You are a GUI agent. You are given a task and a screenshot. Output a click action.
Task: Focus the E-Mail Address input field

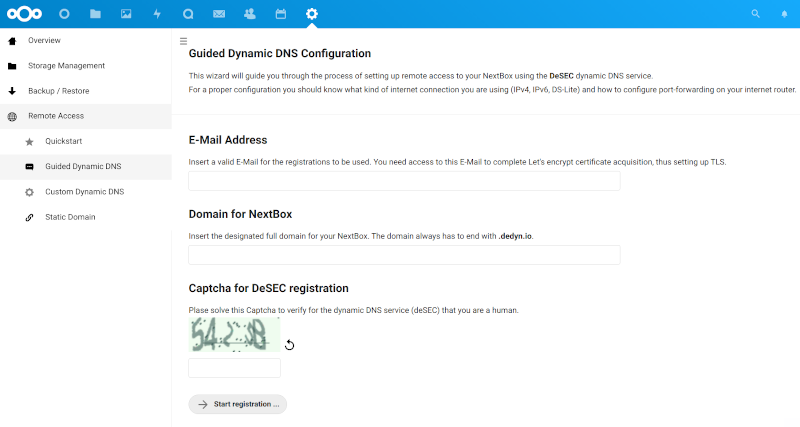pyautogui.click(x=404, y=181)
